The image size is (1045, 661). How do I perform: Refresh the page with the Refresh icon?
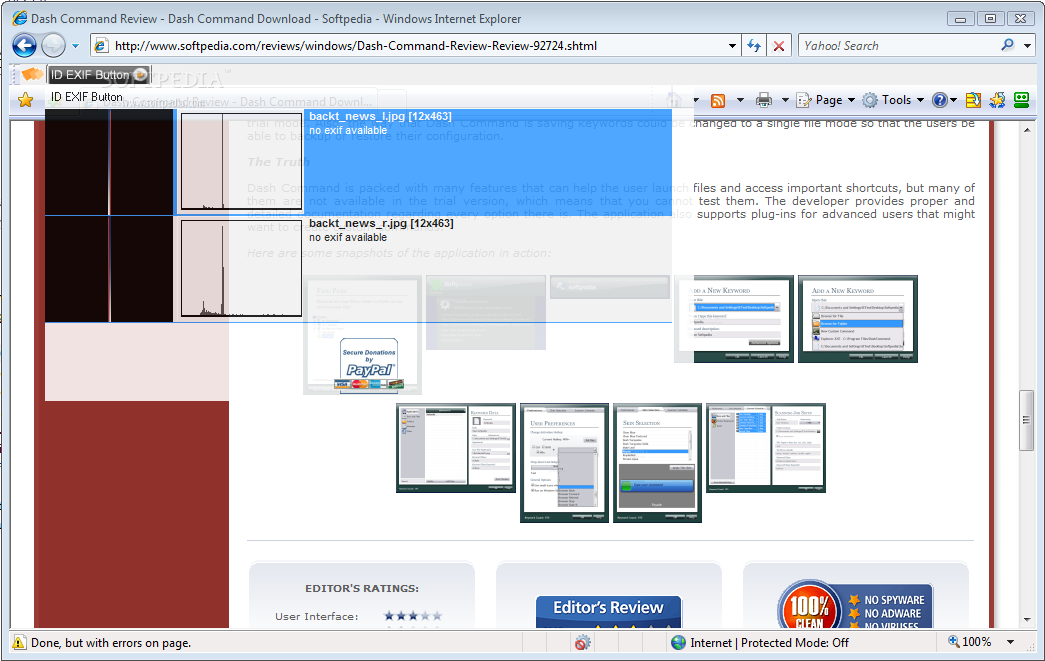(x=754, y=46)
